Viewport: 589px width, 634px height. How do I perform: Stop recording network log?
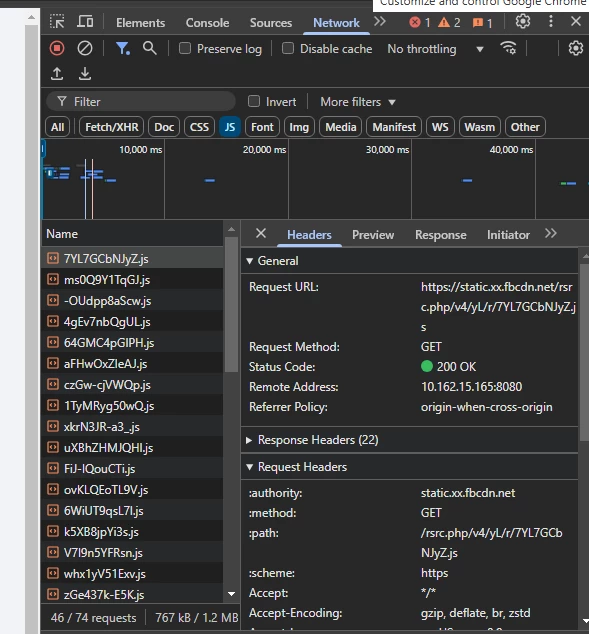[57, 49]
